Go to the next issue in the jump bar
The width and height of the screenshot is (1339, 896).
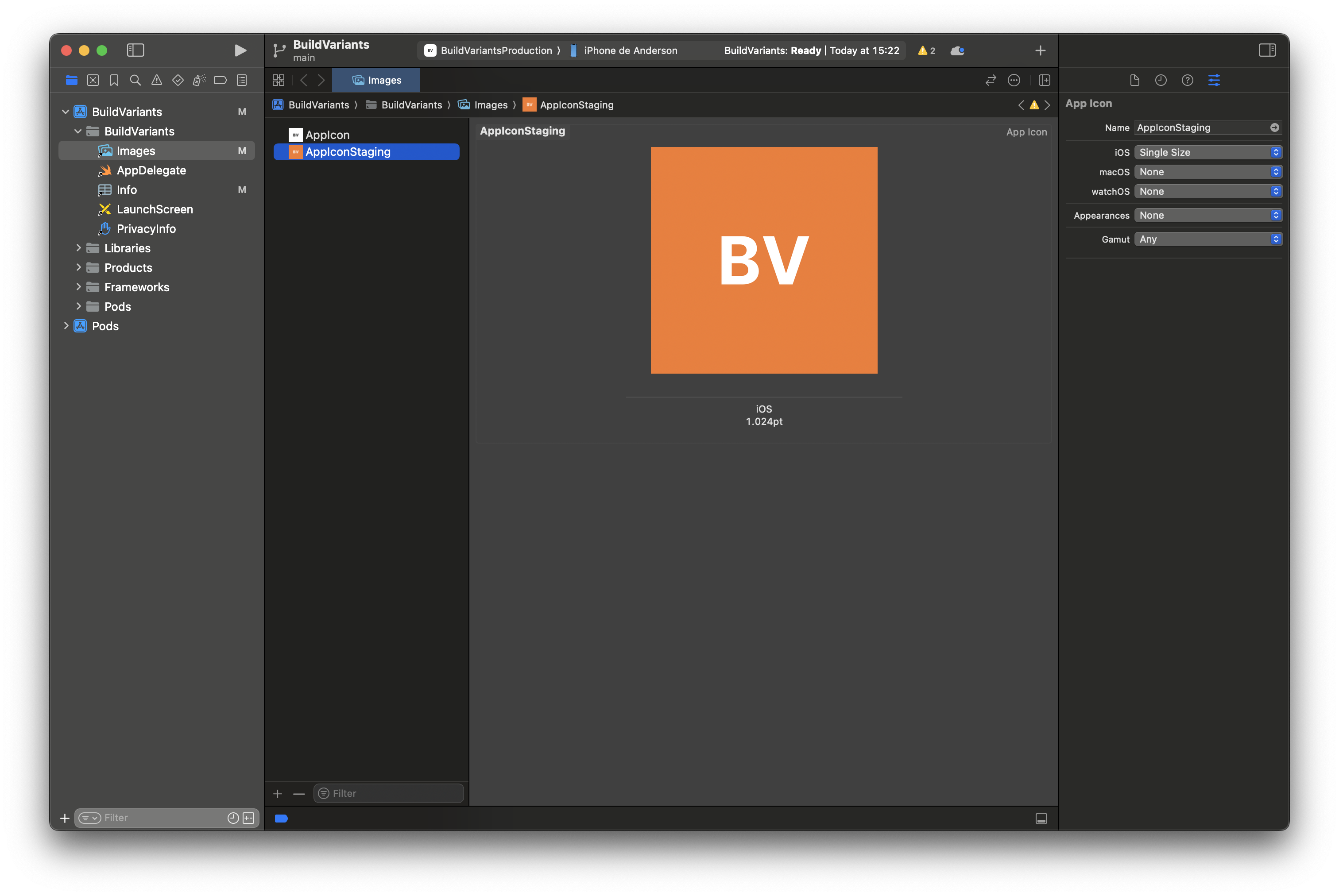click(x=1047, y=105)
